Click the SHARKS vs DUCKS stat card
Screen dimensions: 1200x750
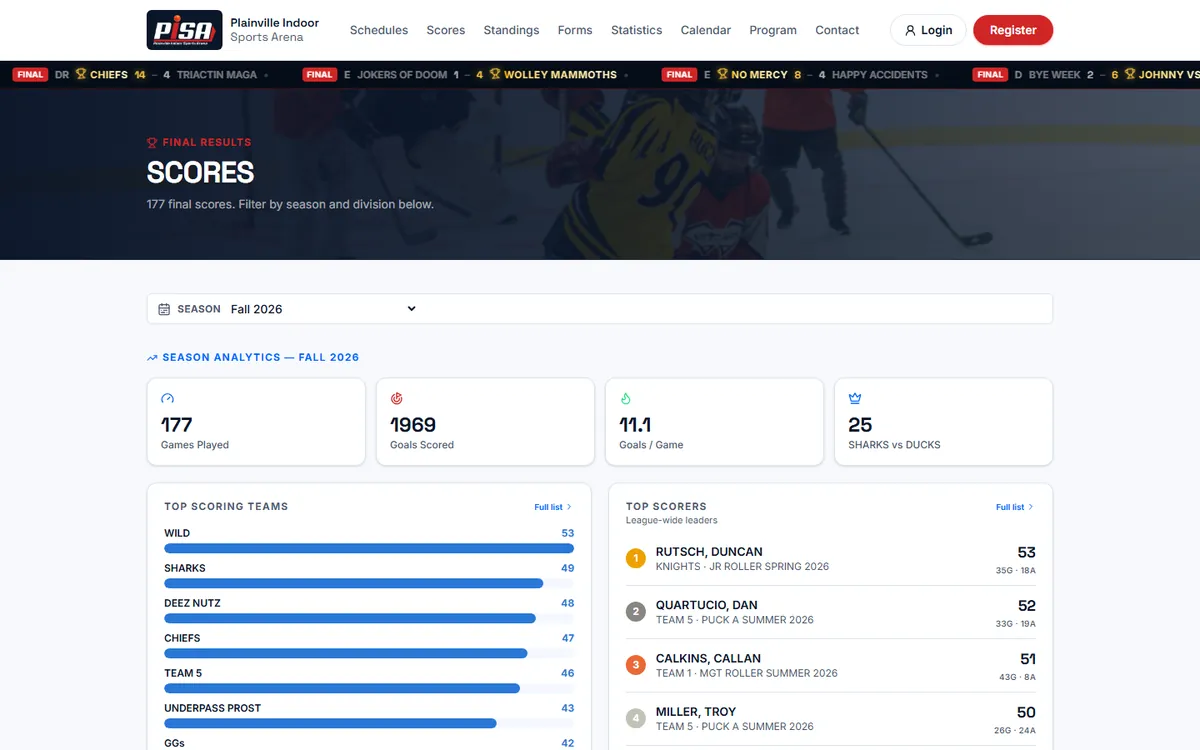tap(943, 421)
